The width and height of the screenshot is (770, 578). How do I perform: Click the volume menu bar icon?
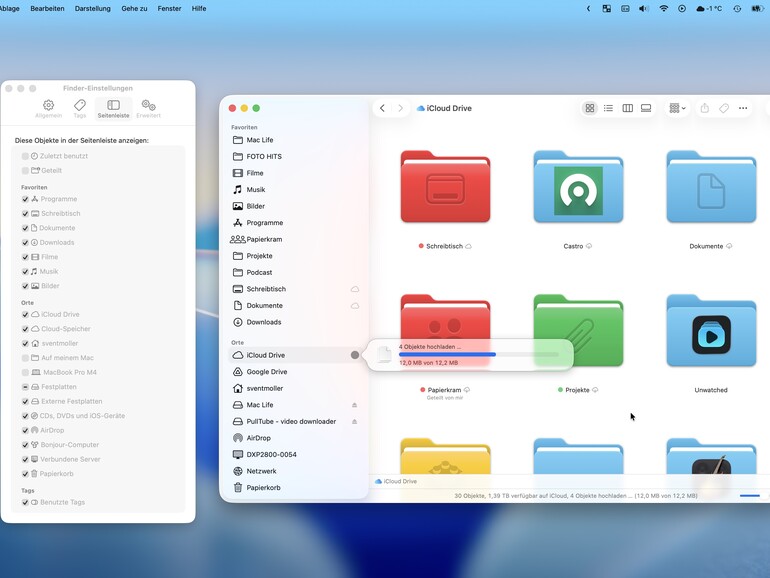[x=644, y=8]
